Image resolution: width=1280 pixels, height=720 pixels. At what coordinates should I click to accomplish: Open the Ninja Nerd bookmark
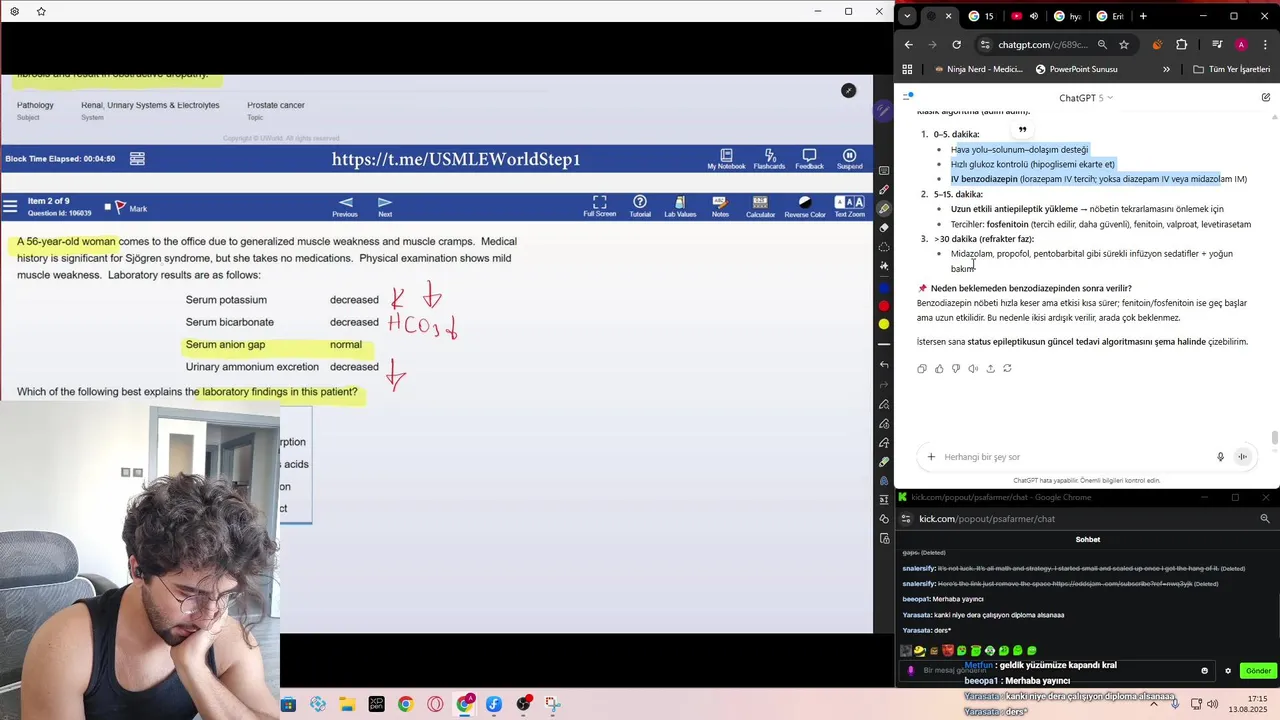(977, 69)
